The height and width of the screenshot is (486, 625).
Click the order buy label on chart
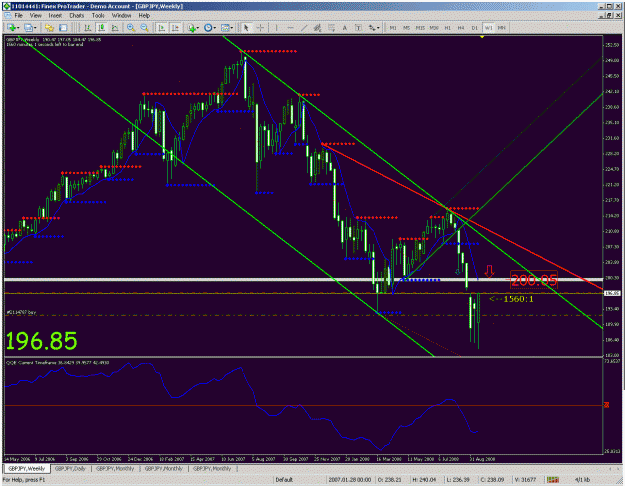(x=21, y=313)
